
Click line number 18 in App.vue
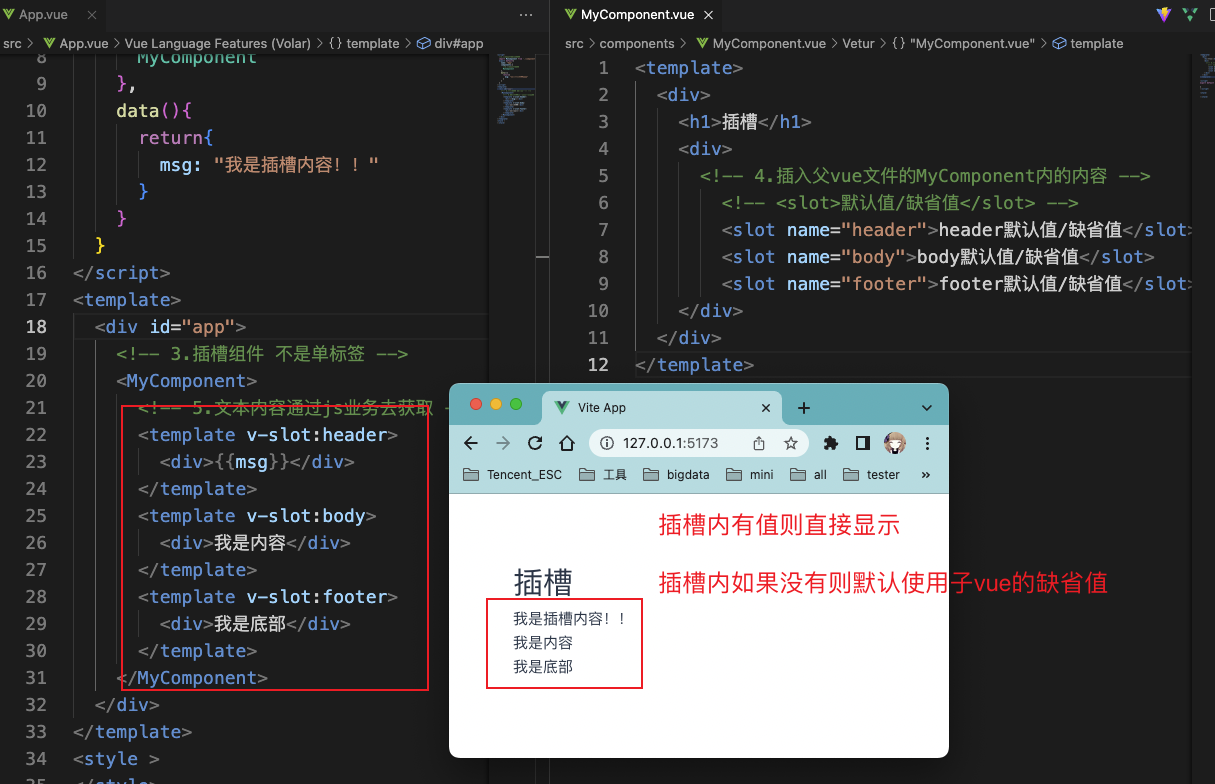36,326
